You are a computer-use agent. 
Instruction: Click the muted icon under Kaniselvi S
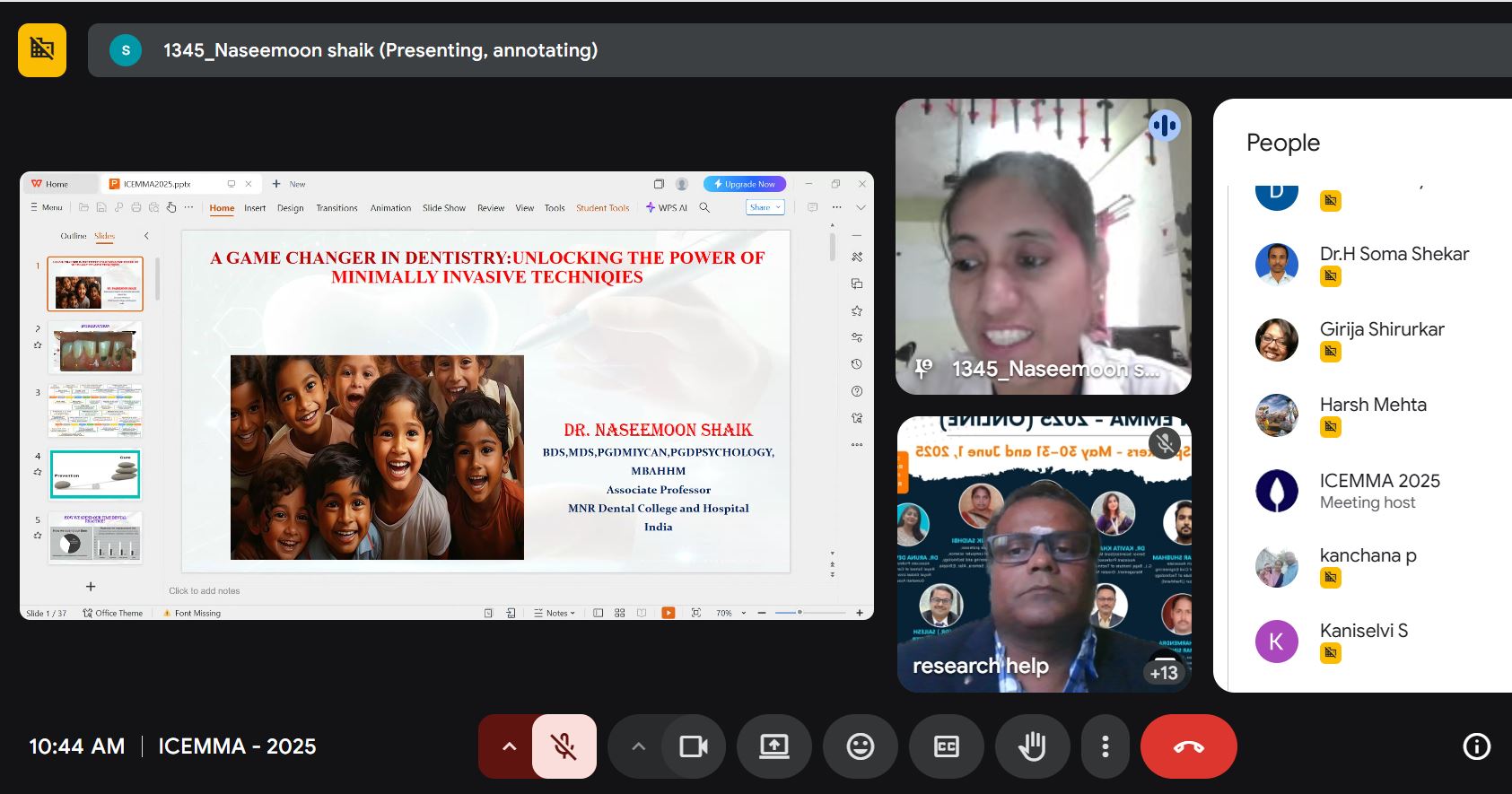coord(1331,653)
